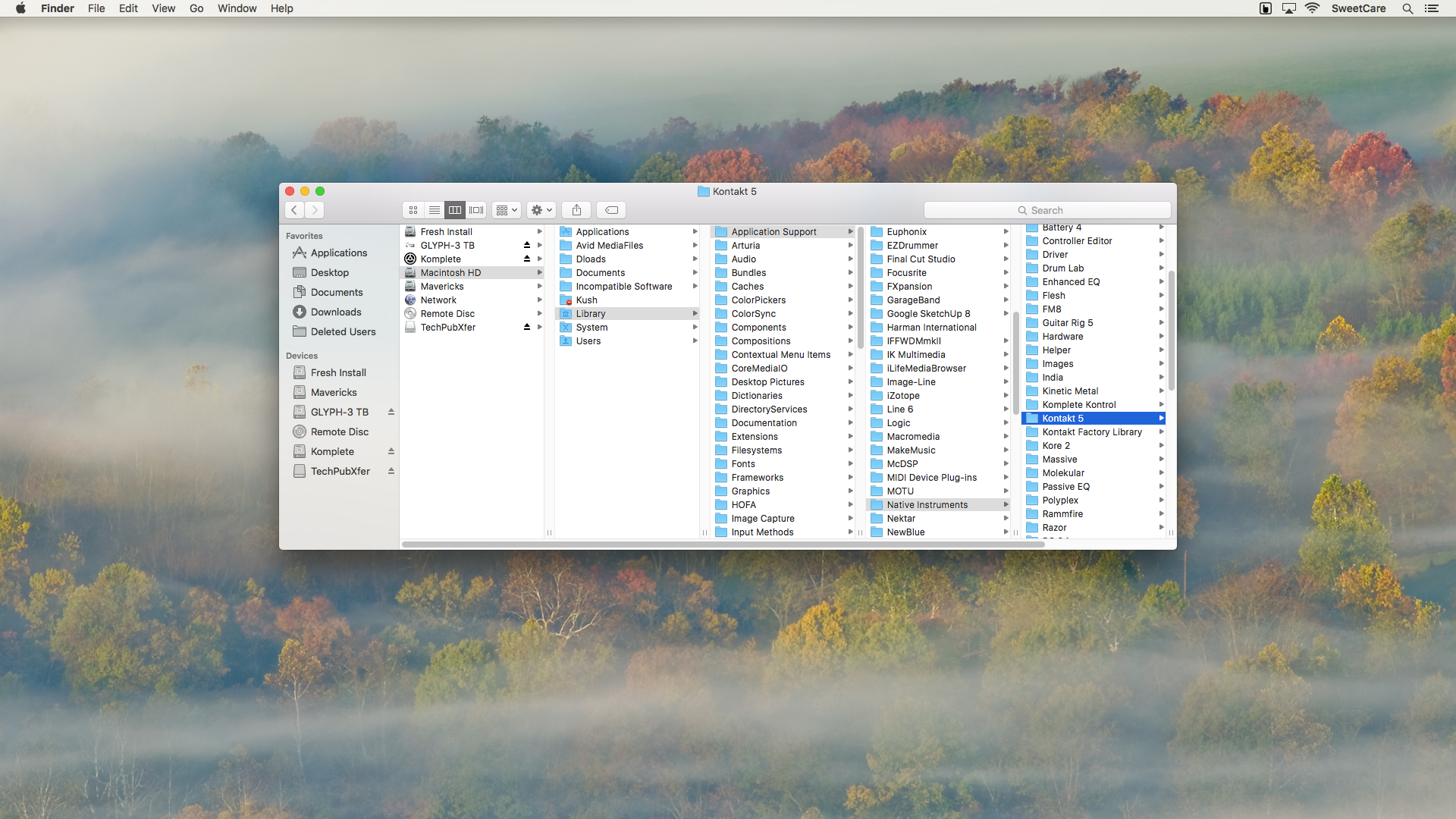Expand the Kontakt Factory Library folder arrow
The image size is (1456, 819).
(x=1161, y=432)
